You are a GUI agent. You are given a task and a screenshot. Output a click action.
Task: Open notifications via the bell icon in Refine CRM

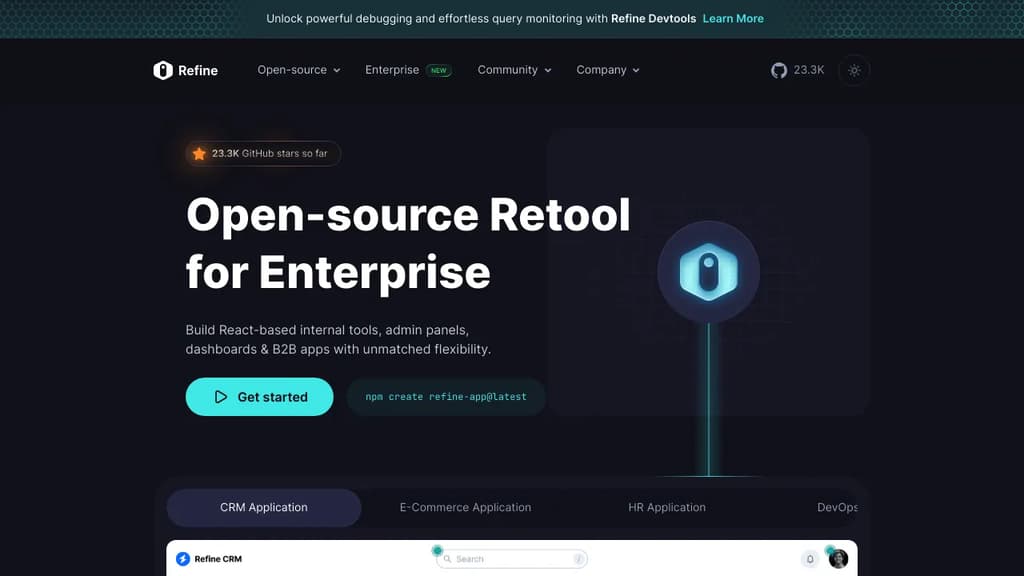(810, 559)
